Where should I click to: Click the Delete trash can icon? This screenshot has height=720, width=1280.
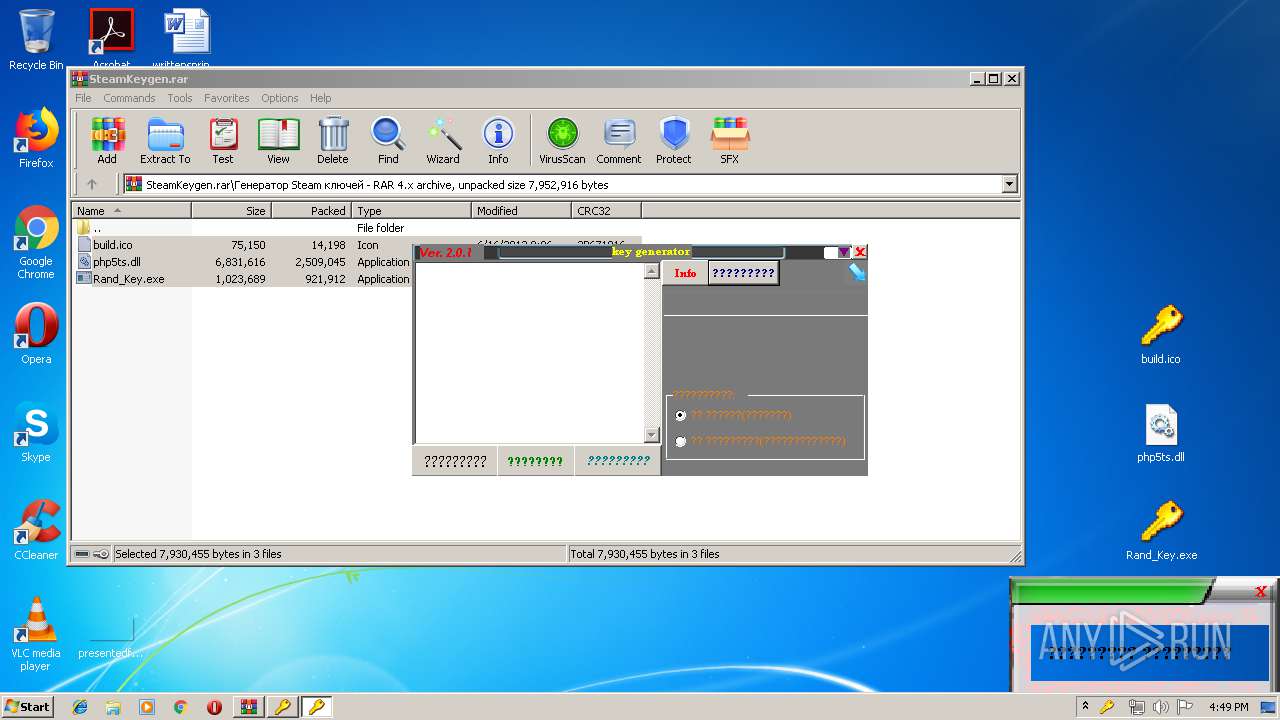pyautogui.click(x=333, y=140)
